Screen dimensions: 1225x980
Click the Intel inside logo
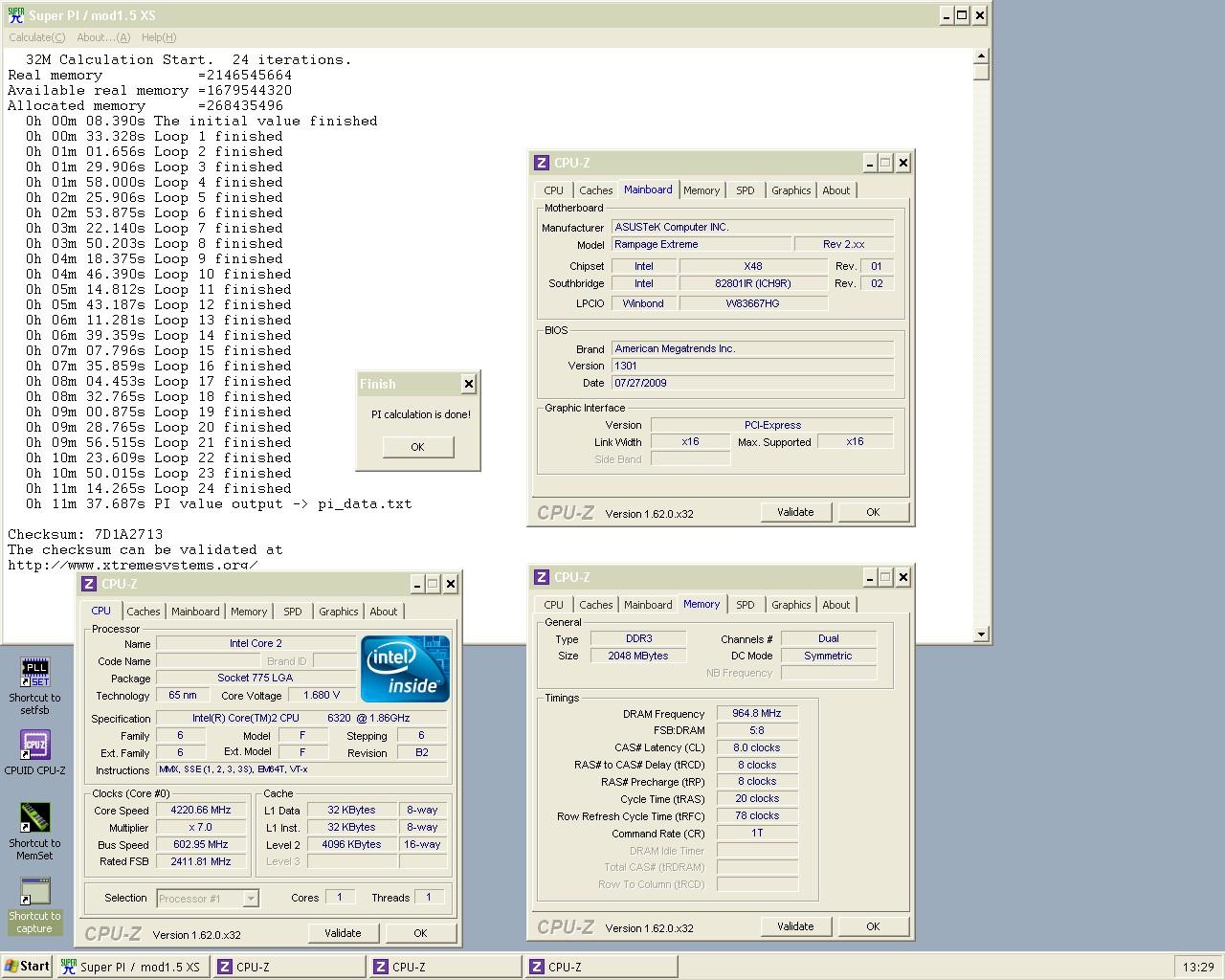[x=405, y=669]
